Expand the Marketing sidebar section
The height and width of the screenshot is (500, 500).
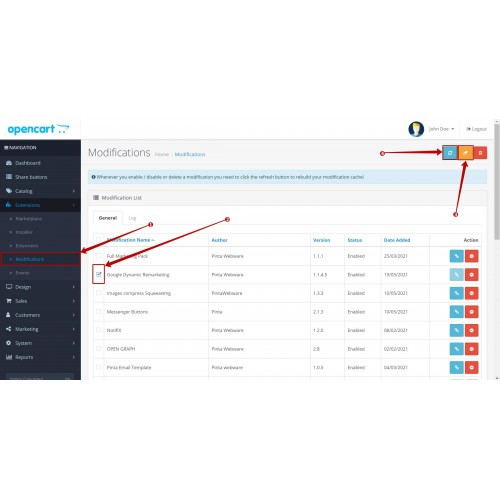[x=40, y=329]
